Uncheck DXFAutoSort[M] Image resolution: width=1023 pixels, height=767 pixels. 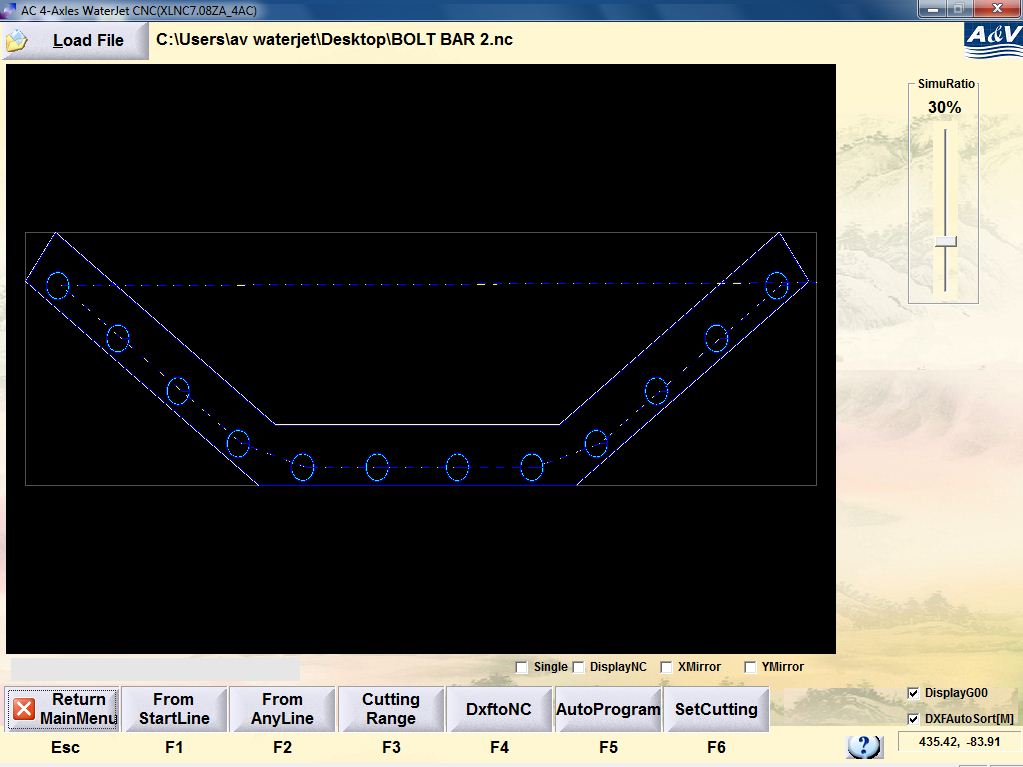(913, 719)
